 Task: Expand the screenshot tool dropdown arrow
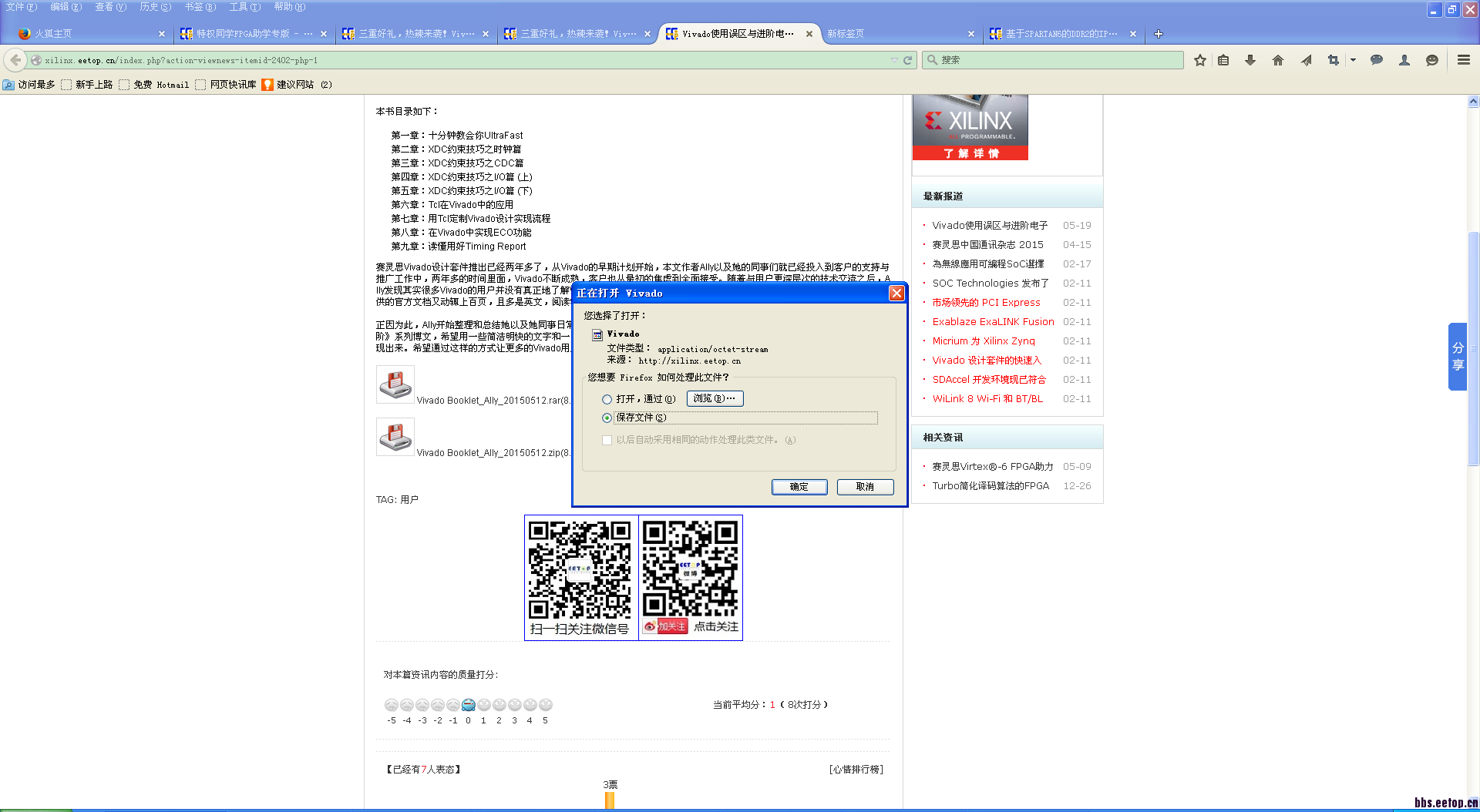point(1353,60)
